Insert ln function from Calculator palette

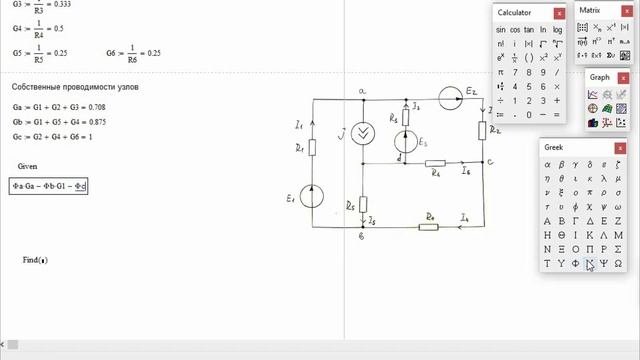click(x=543, y=30)
